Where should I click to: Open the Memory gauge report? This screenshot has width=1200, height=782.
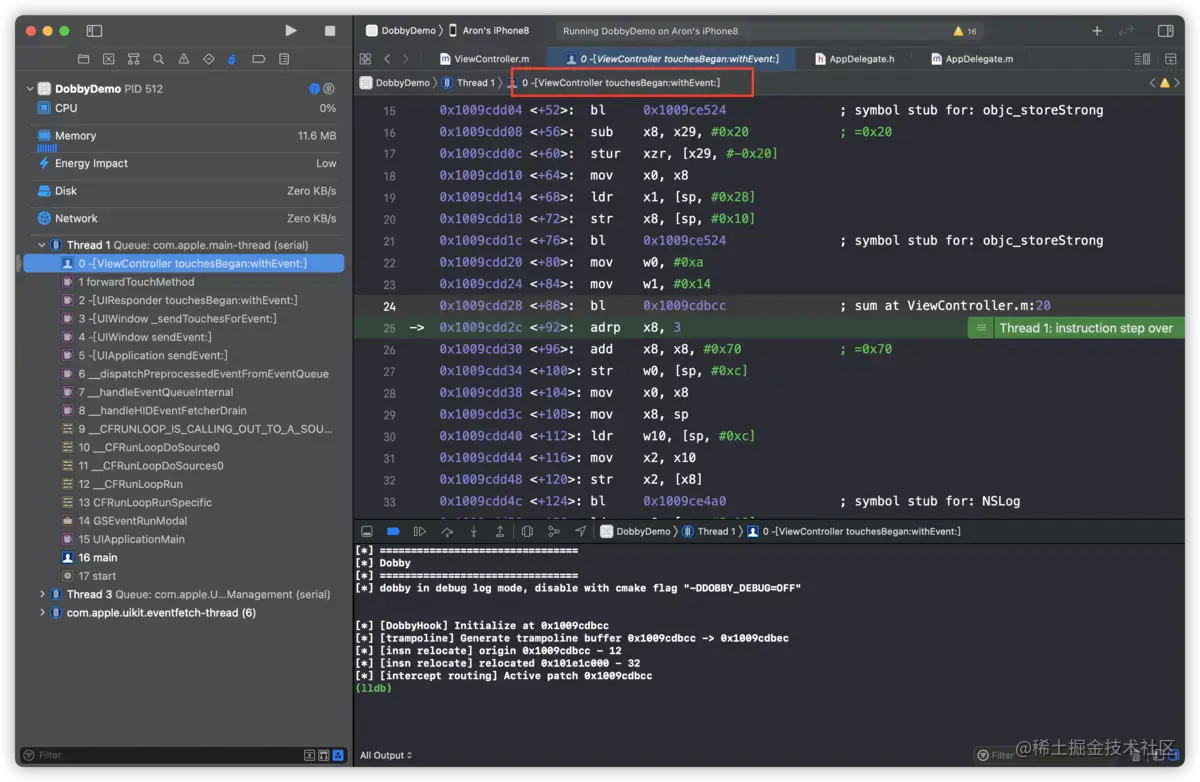pos(76,136)
